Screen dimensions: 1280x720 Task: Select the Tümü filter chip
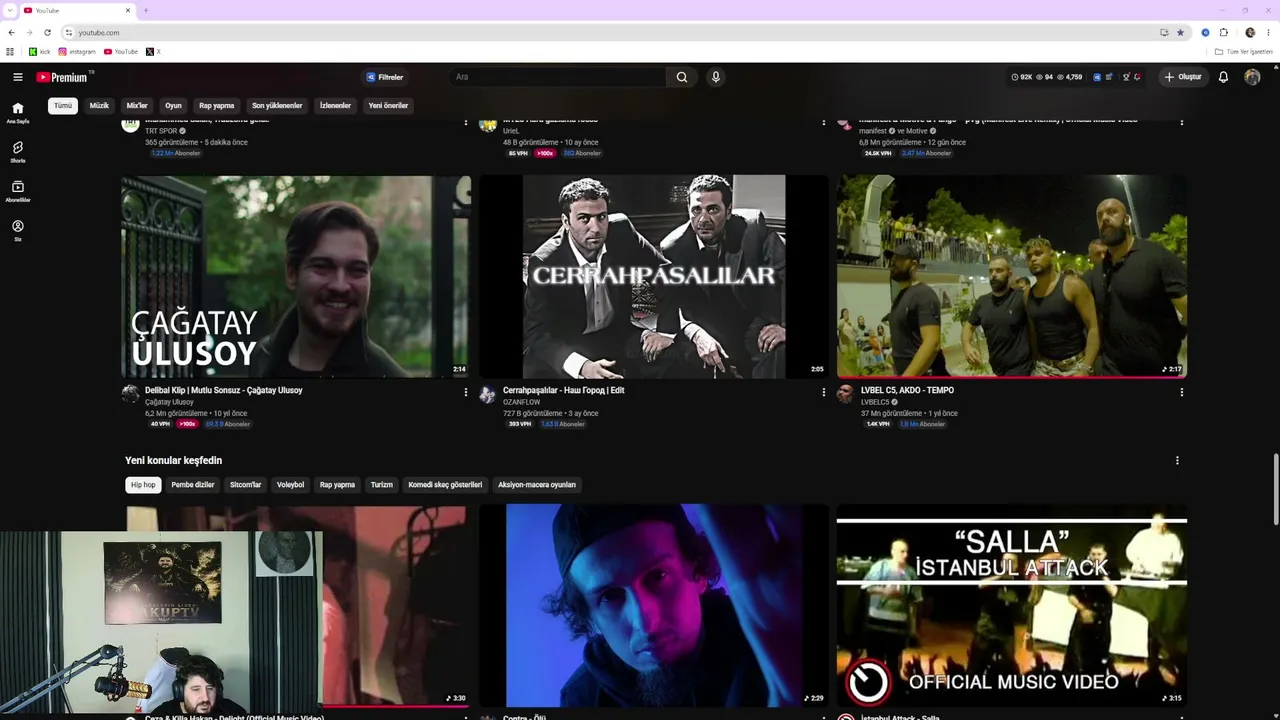[x=63, y=106]
